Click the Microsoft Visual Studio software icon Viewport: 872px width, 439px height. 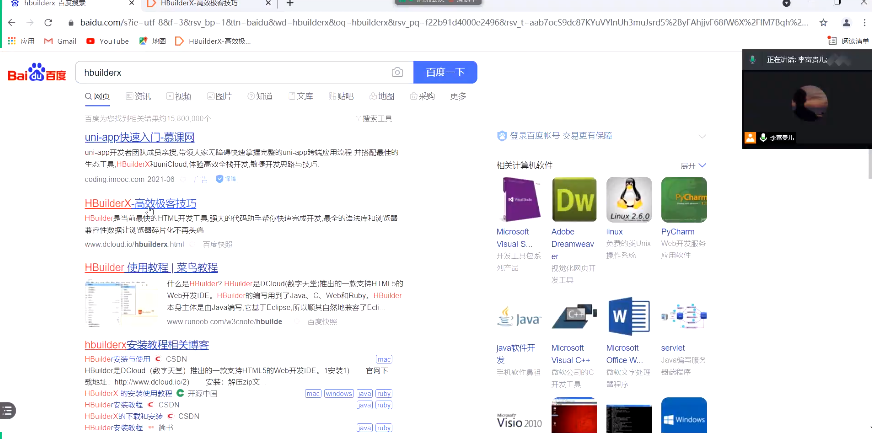pos(518,200)
